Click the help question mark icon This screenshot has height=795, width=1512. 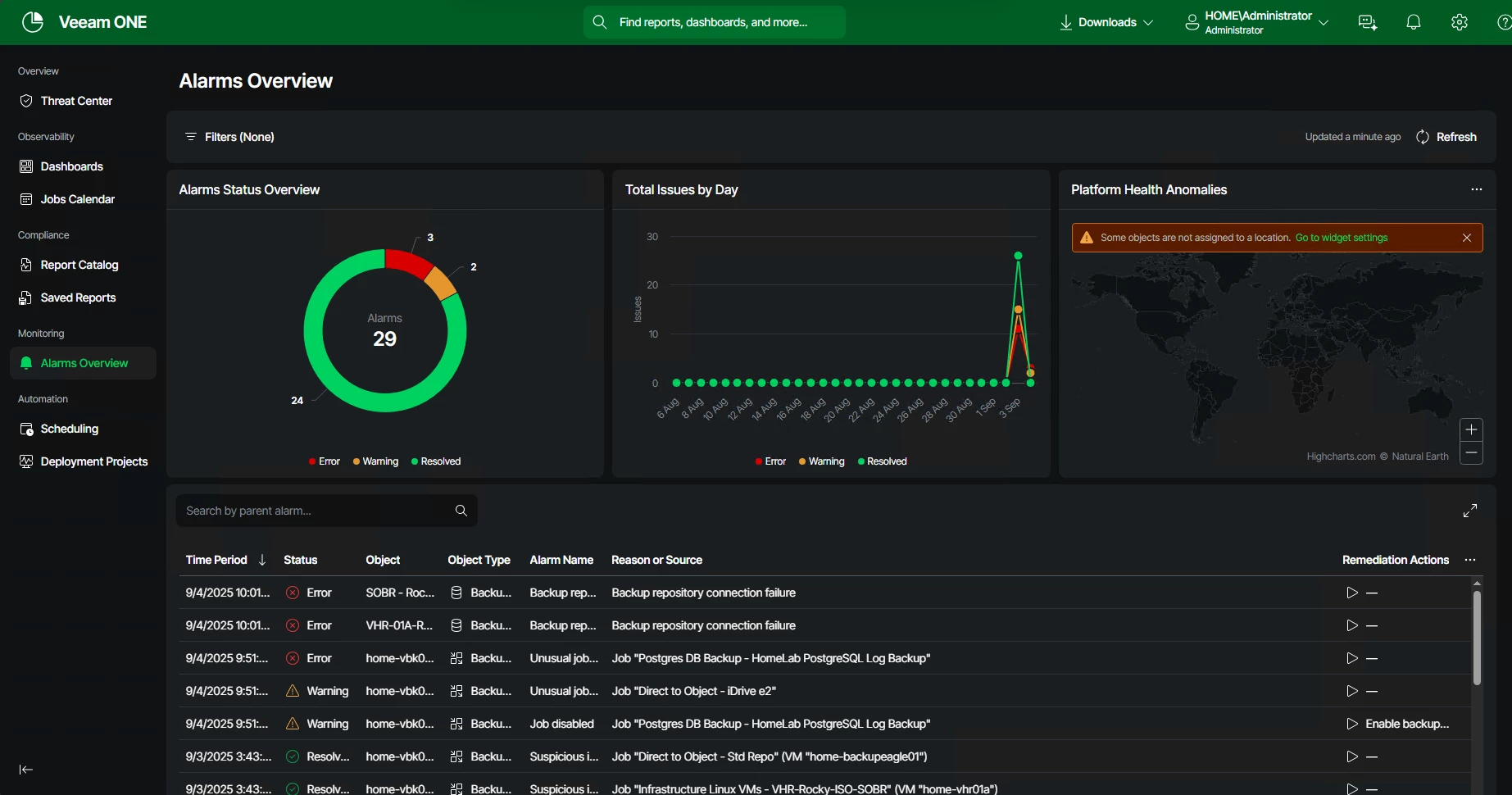[1505, 22]
